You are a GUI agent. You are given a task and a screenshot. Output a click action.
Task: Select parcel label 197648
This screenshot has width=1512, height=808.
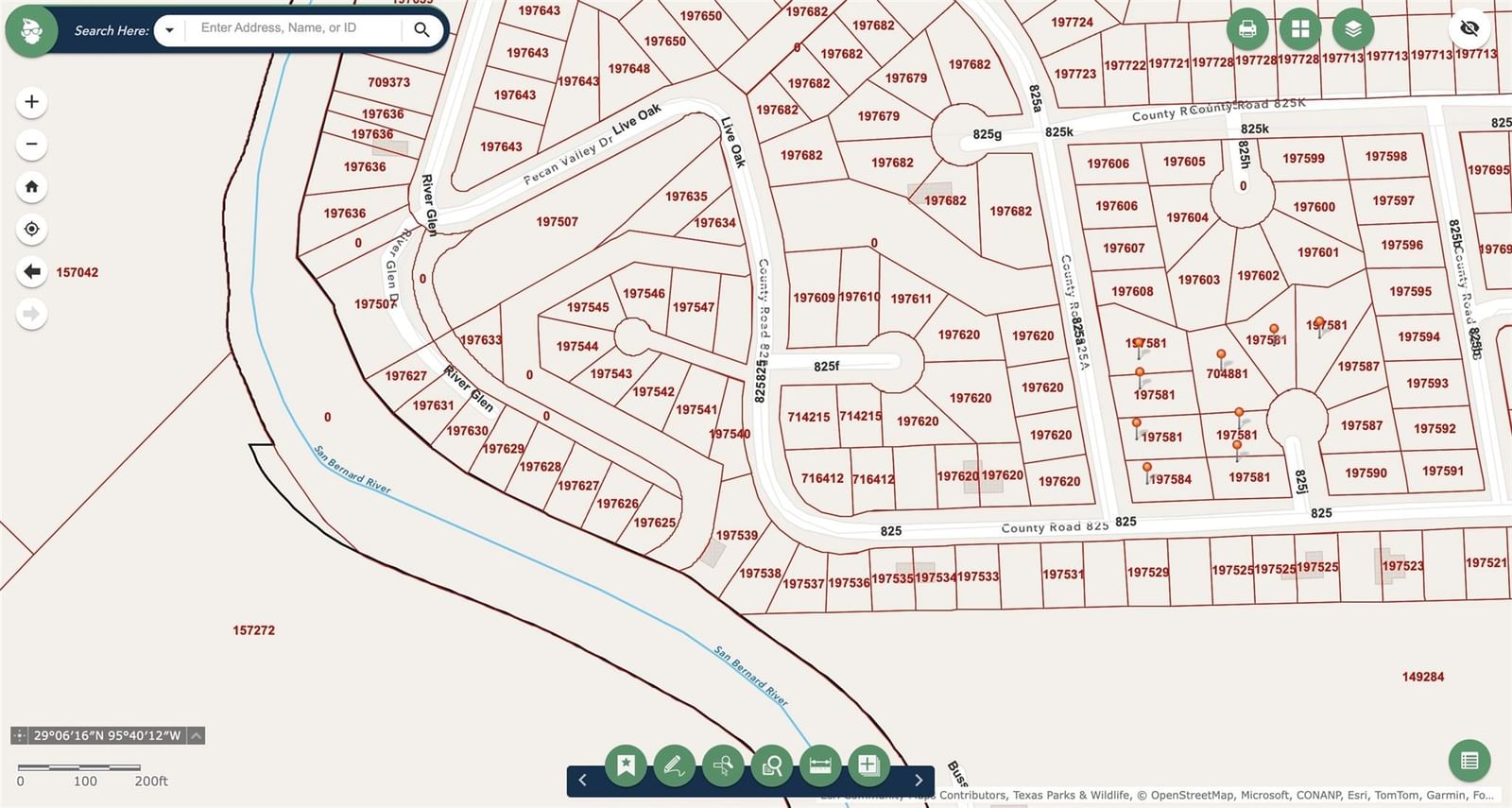628,69
